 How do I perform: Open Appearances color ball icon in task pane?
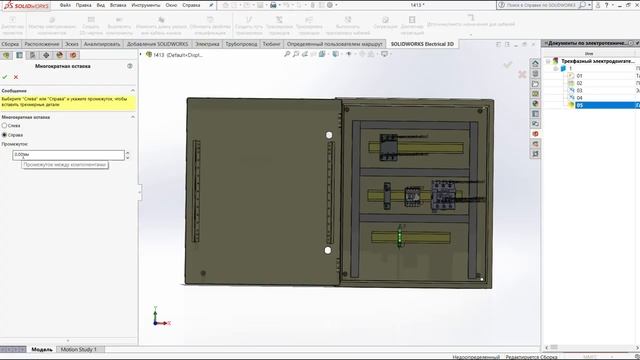[x=535, y=103]
